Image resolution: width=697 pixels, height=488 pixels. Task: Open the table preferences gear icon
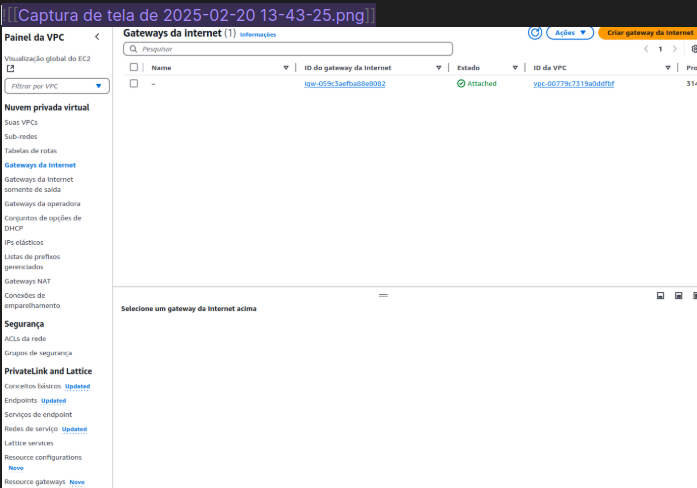pos(693,48)
